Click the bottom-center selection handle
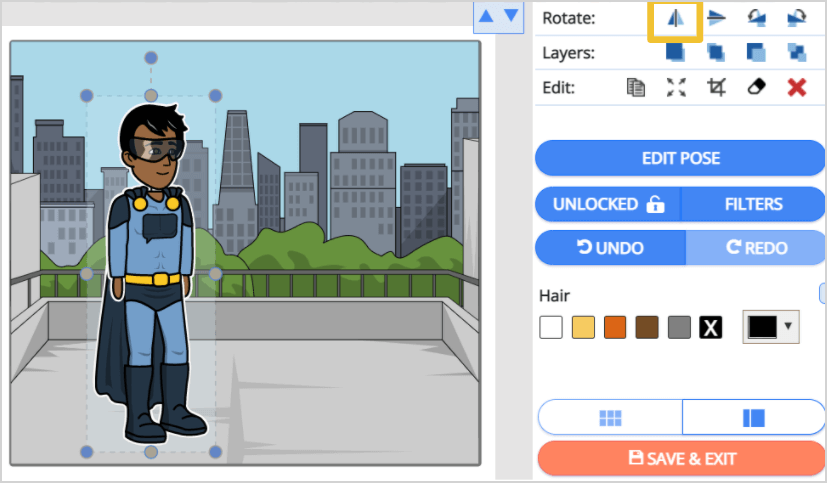The image size is (827, 483). [x=151, y=452]
